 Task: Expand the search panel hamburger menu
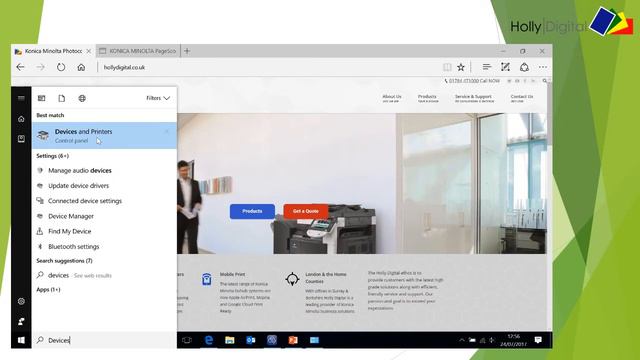pos(21,98)
